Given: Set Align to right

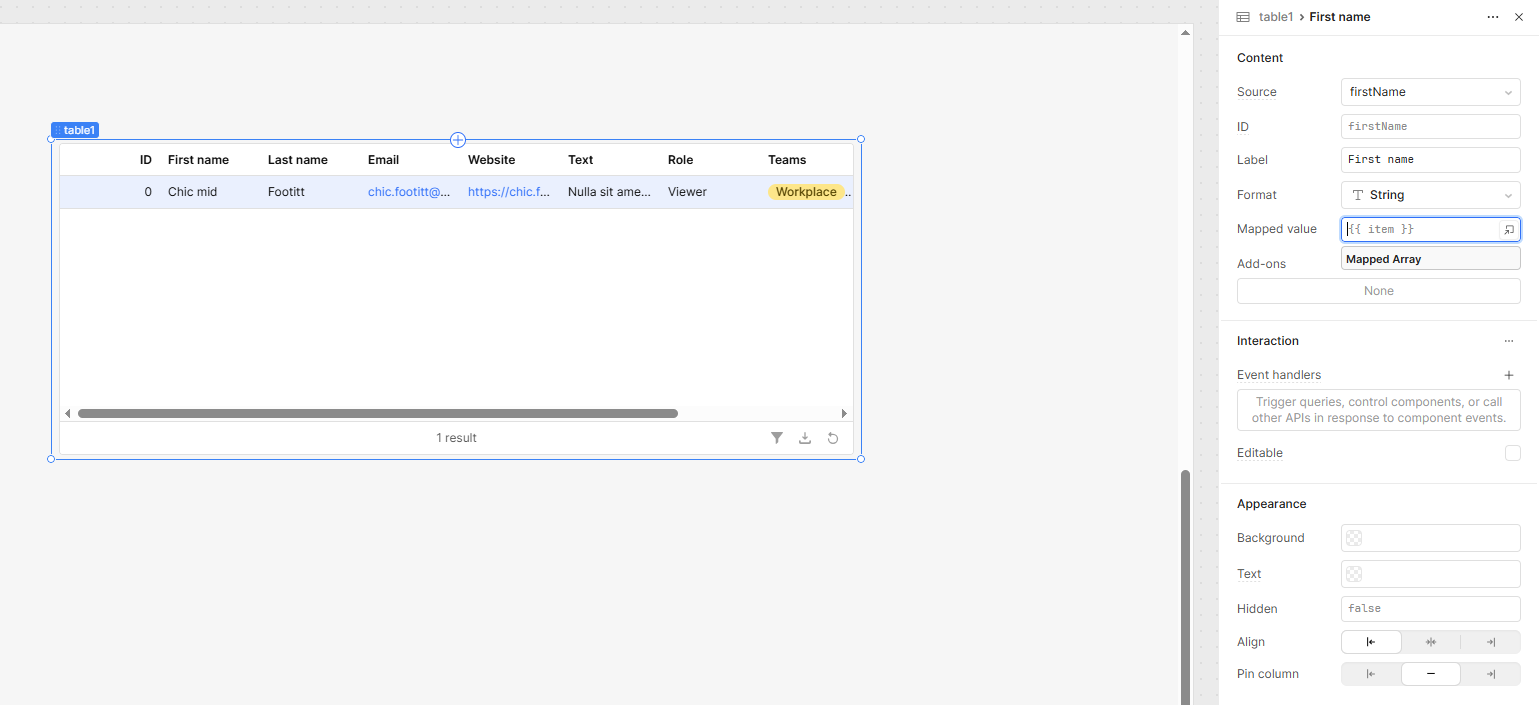Looking at the screenshot, I should pos(1491,642).
